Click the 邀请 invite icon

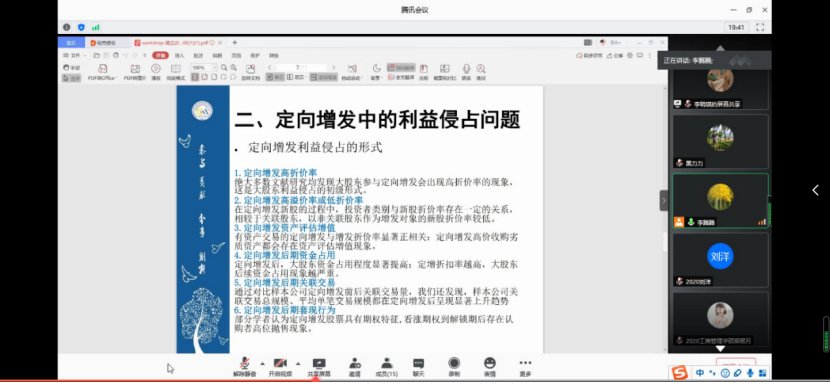355,367
